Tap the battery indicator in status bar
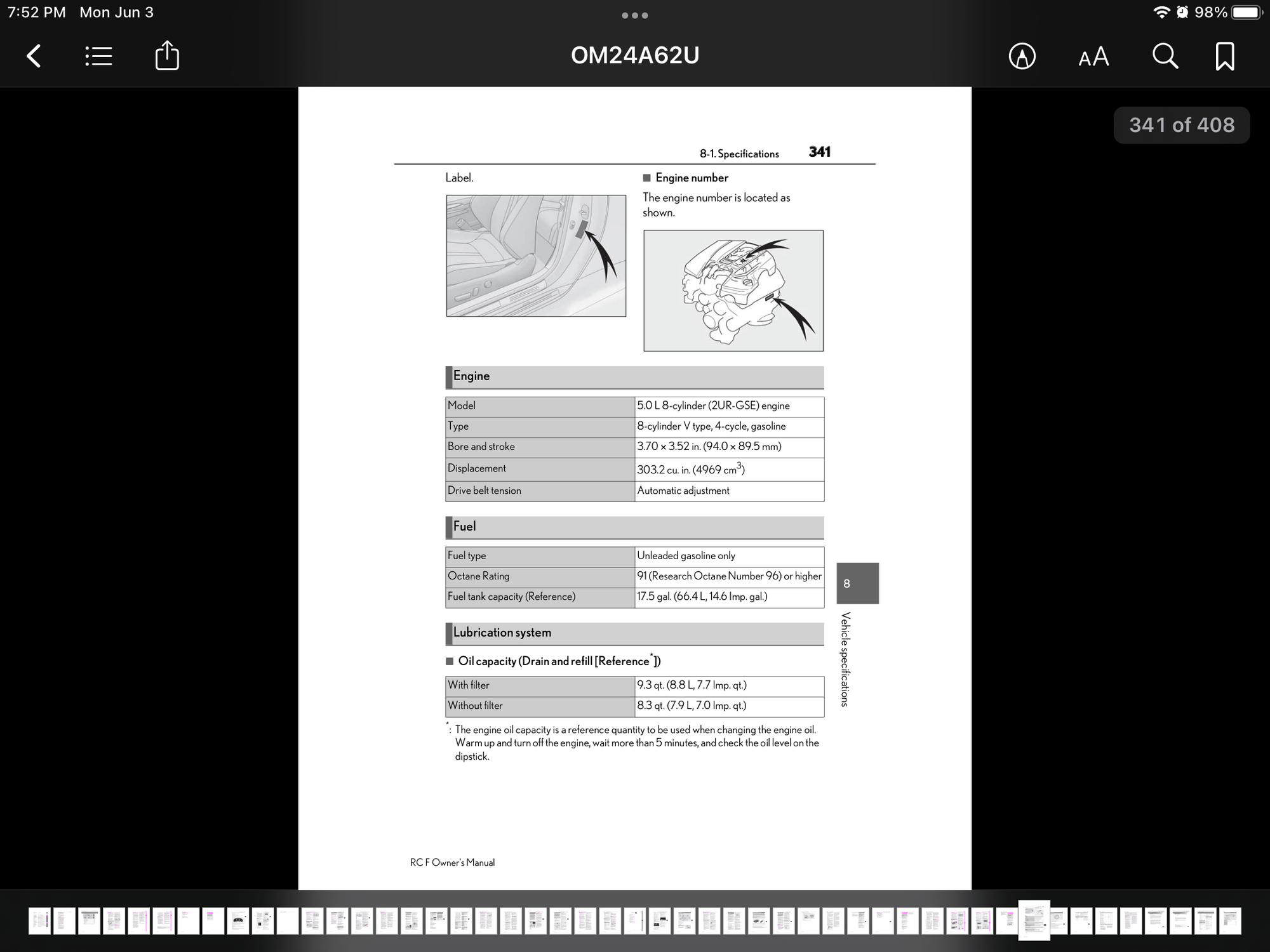 (x=1247, y=13)
